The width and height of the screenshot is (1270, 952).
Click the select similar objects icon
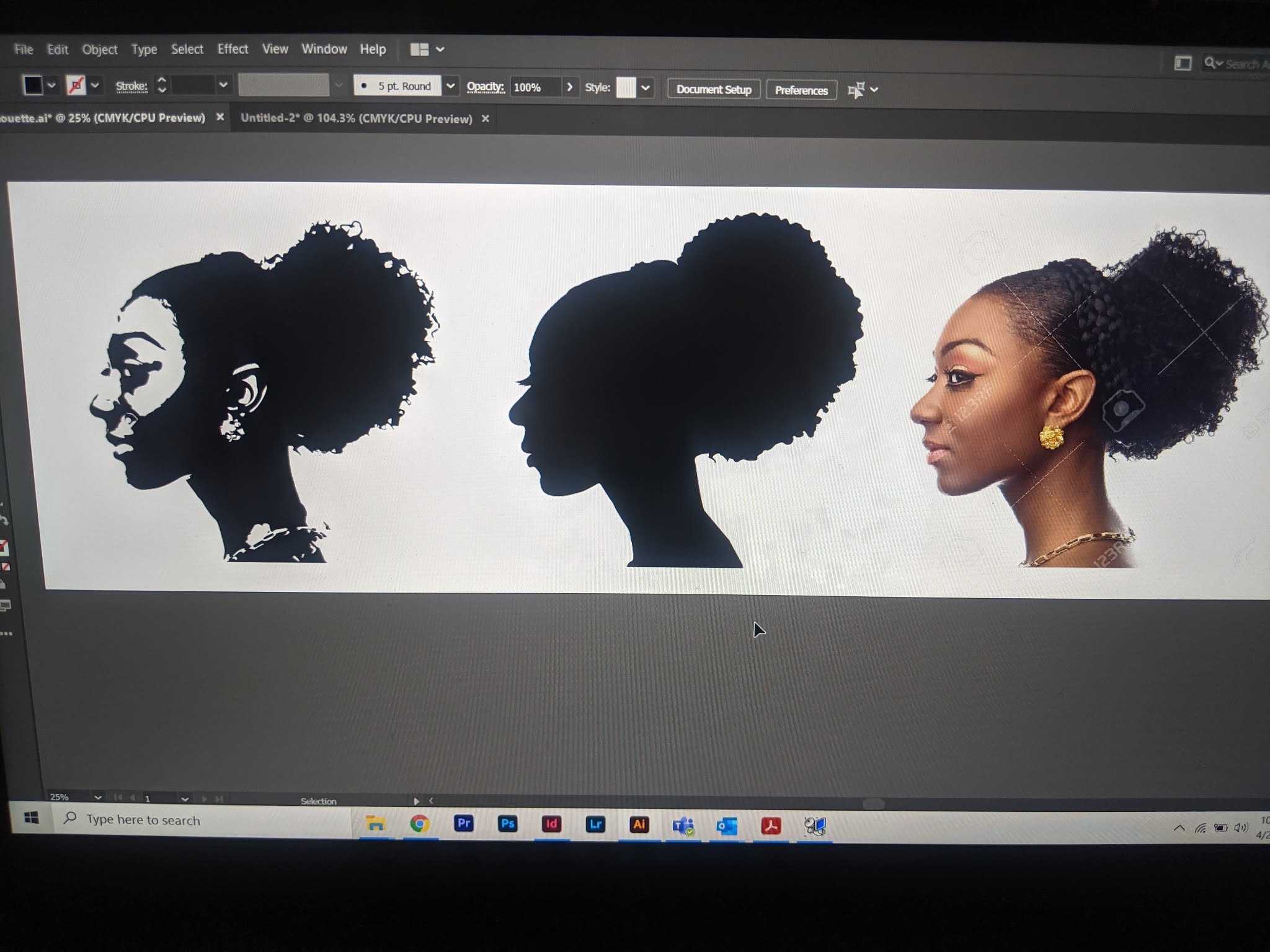tap(856, 90)
